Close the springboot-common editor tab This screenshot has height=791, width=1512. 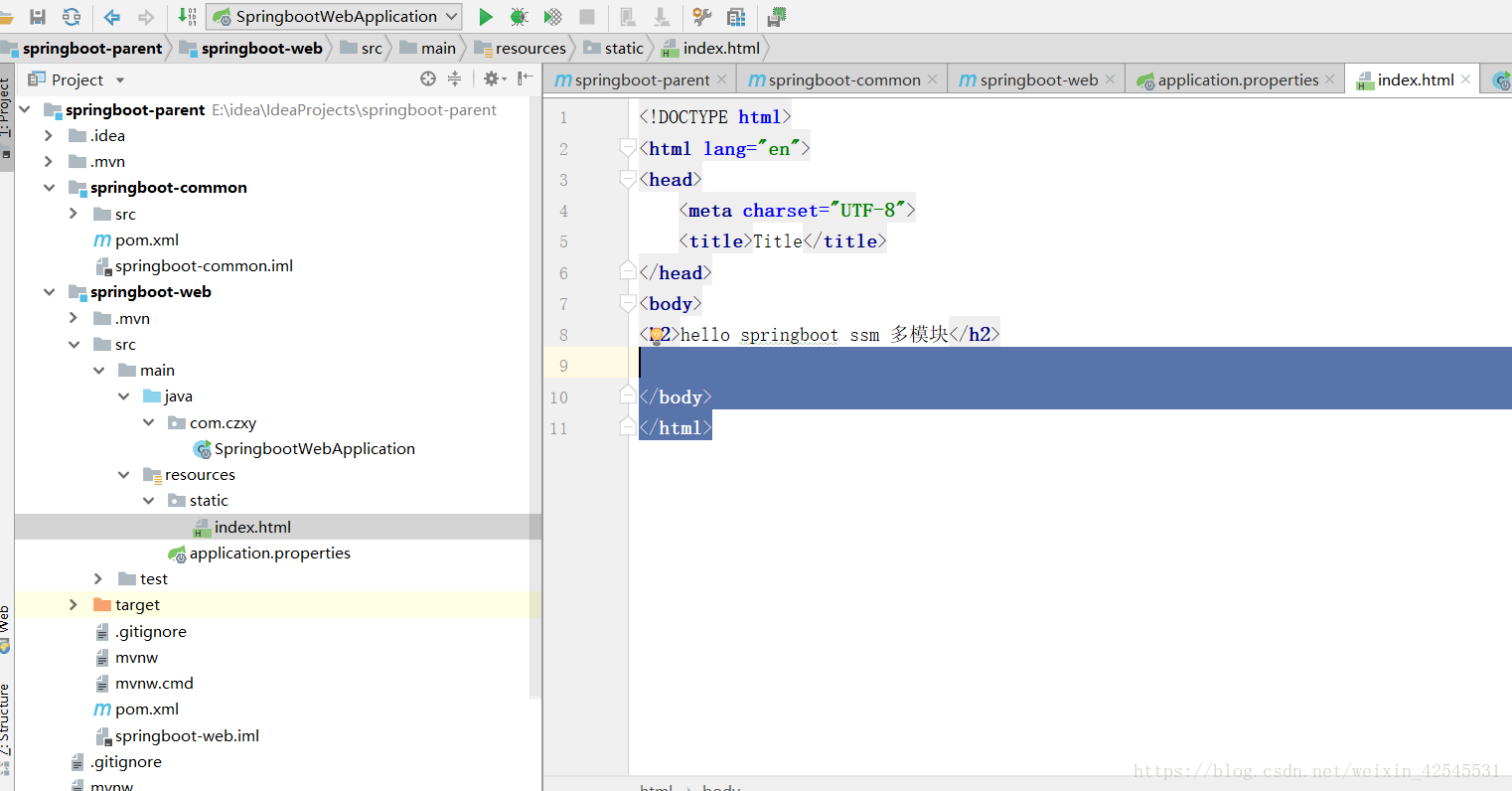click(932, 79)
